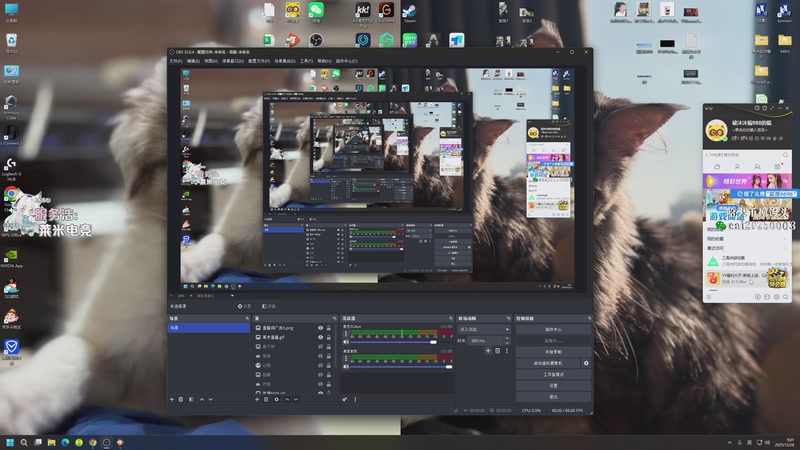Open mixer toolbar three-dot menu
This screenshot has height=450, width=800.
tap(355, 399)
